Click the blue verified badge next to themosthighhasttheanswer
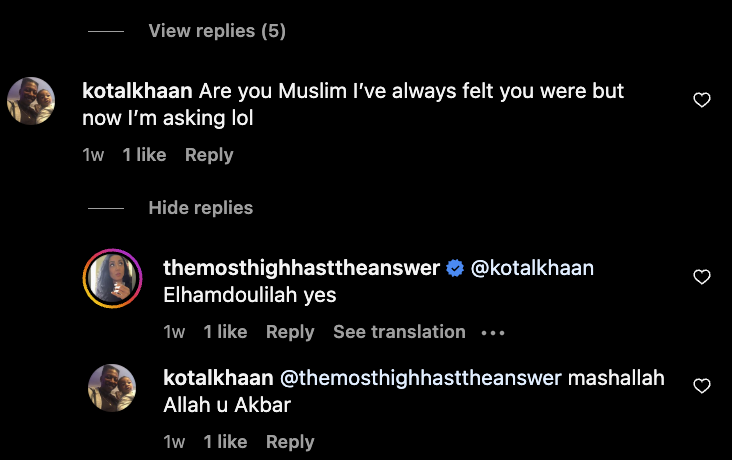Viewport: 732px width, 460px height. pyautogui.click(x=455, y=269)
